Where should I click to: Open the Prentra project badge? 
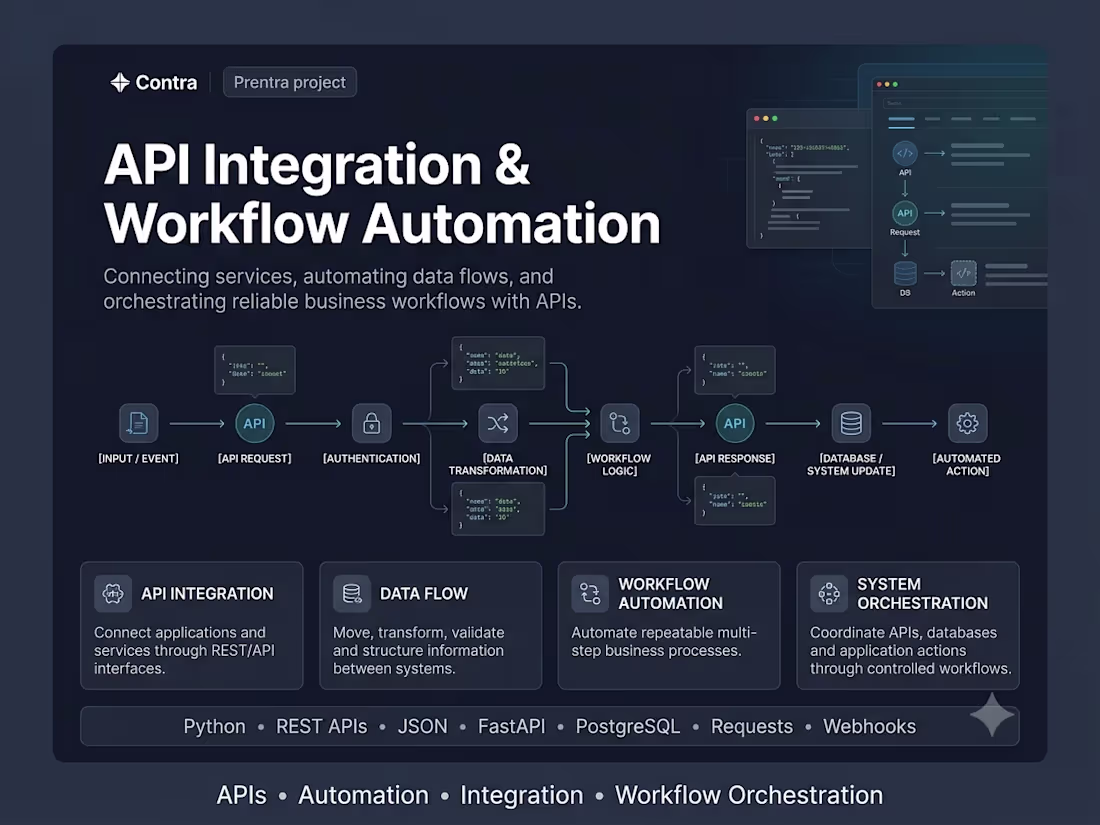tap(290, 82)
